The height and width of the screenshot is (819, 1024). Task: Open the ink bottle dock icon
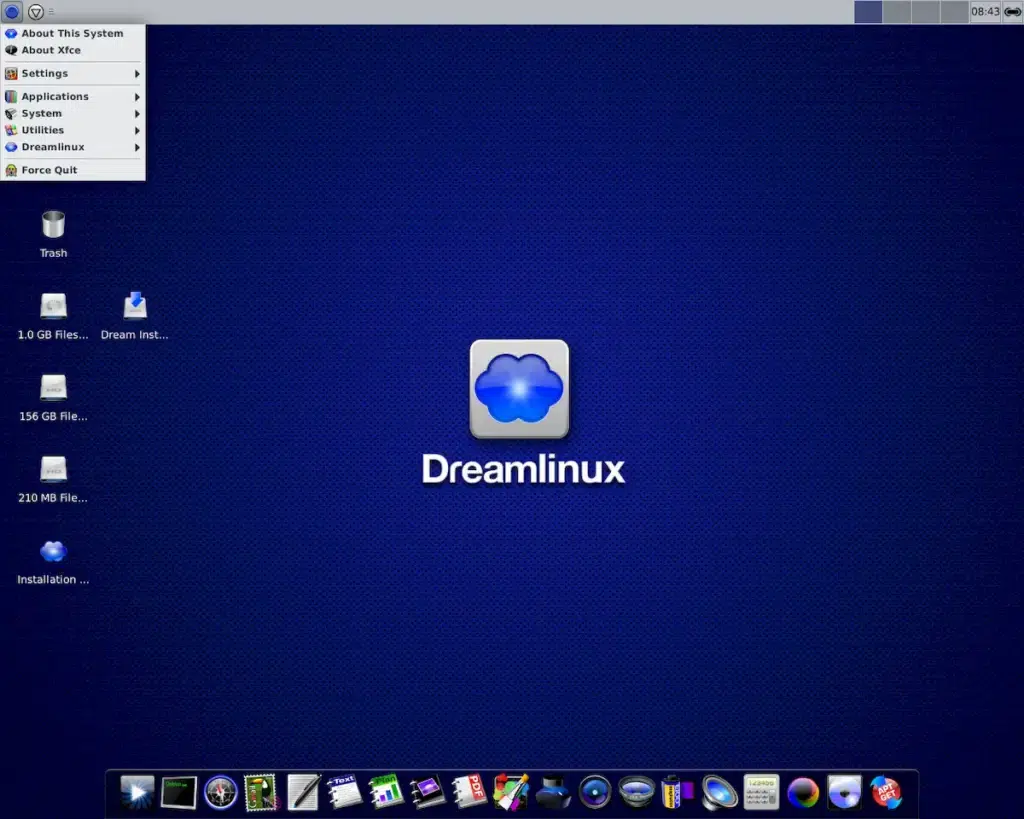pos(553,792)
